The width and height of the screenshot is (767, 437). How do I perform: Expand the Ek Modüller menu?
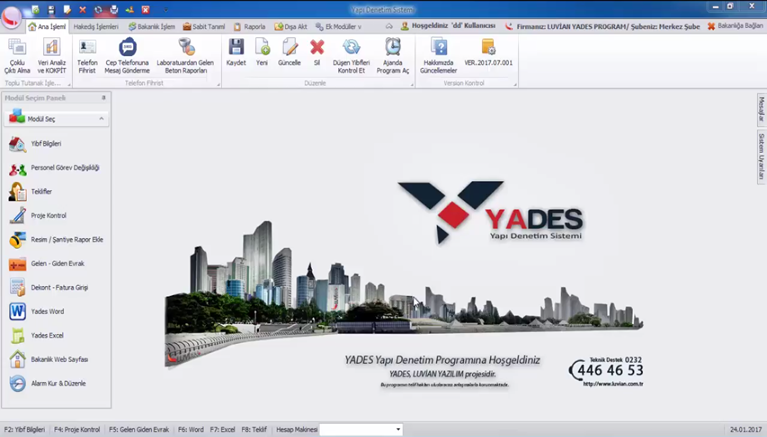click(x=338, y=27)
